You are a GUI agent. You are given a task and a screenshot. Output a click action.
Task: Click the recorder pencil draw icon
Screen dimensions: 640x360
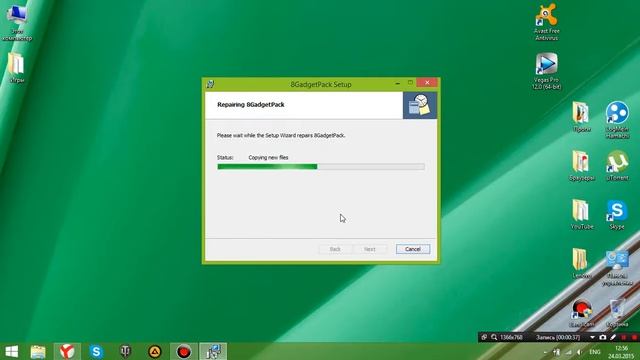click(x=613, y=338)
